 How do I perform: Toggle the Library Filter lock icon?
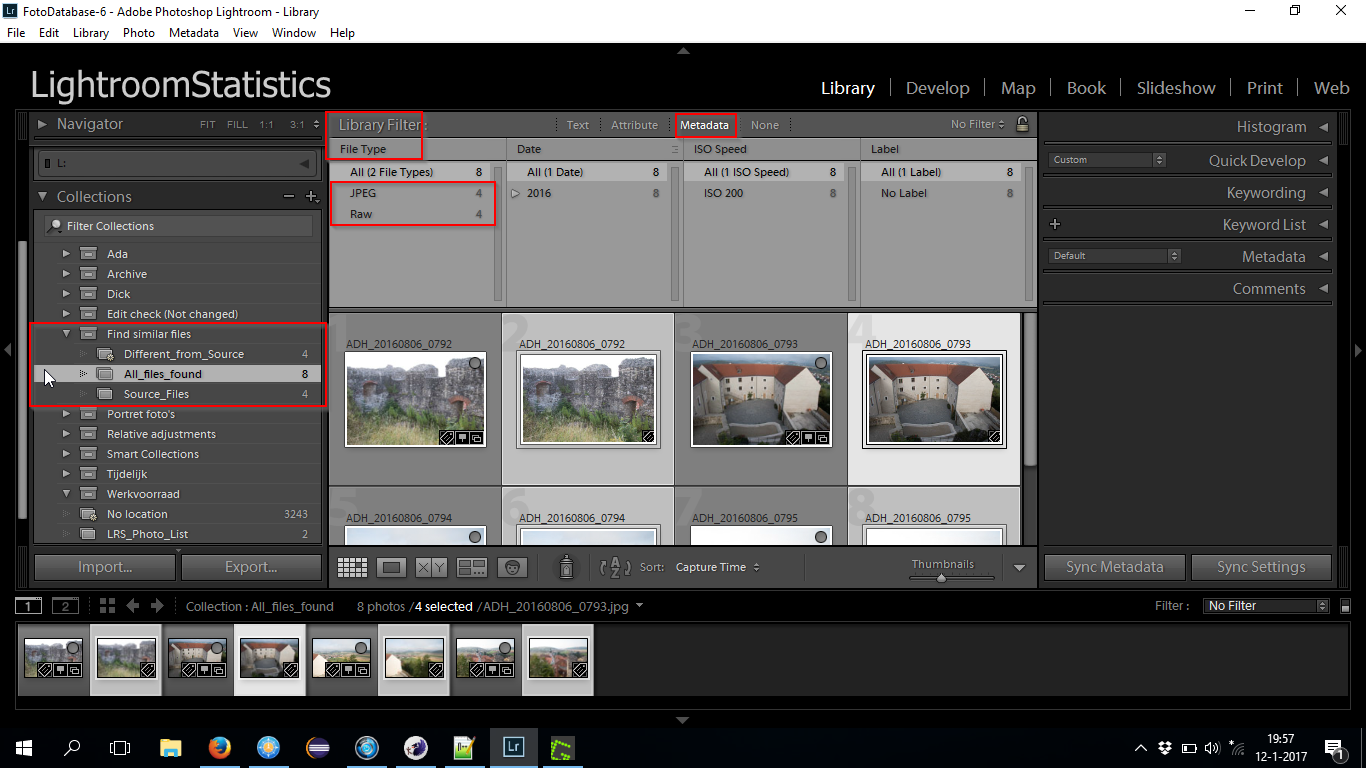point(1022,124)
